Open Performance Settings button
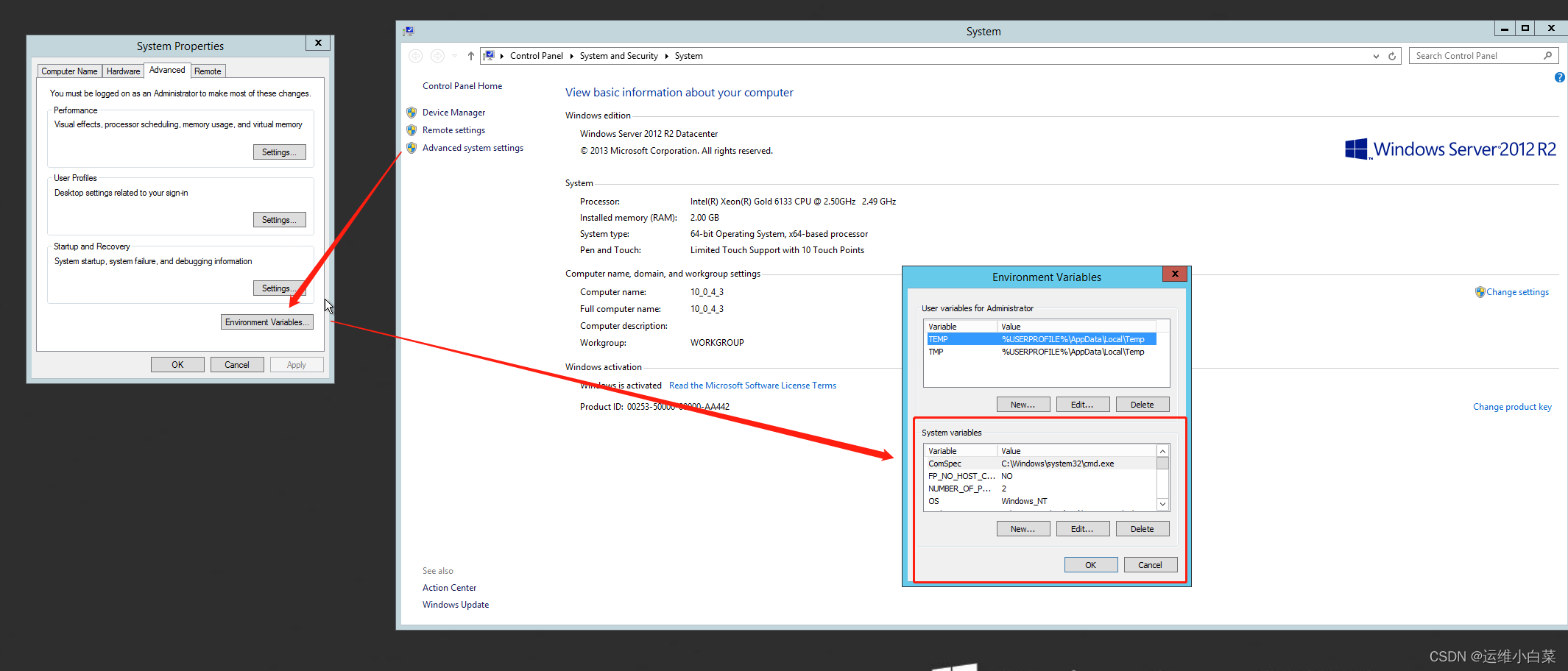The image size is (1568, 671). click(279, 152)
